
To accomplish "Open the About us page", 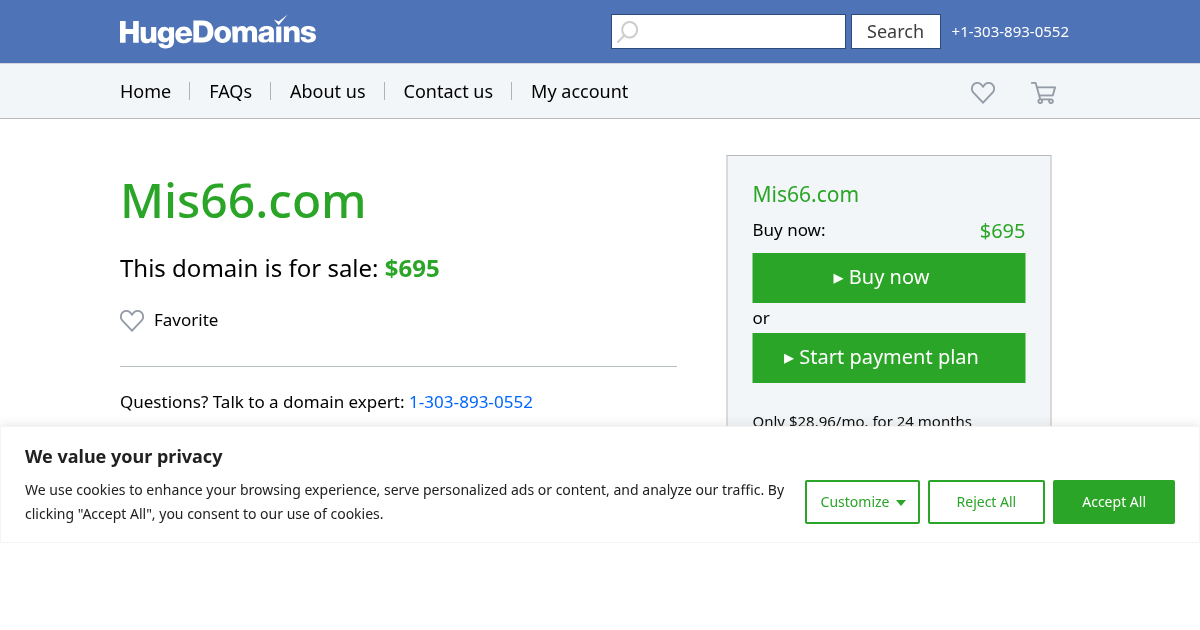I will pyautogui.click(x=327, y=91).
